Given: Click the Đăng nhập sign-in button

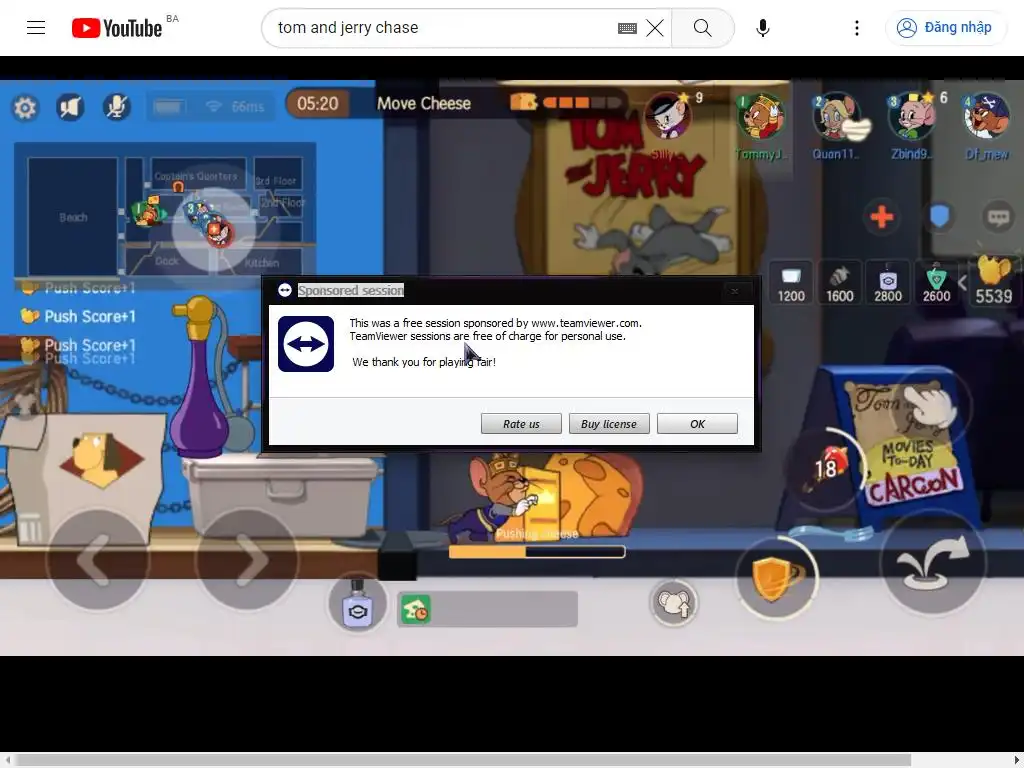Looking at the screenshot, I should 944,27.
